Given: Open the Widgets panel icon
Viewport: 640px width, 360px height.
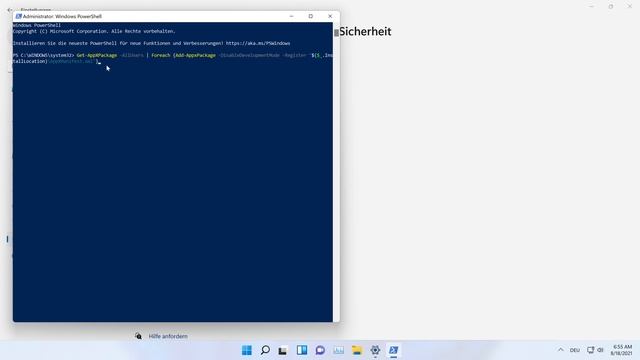Looking at the screenshot, I should 302,350.
